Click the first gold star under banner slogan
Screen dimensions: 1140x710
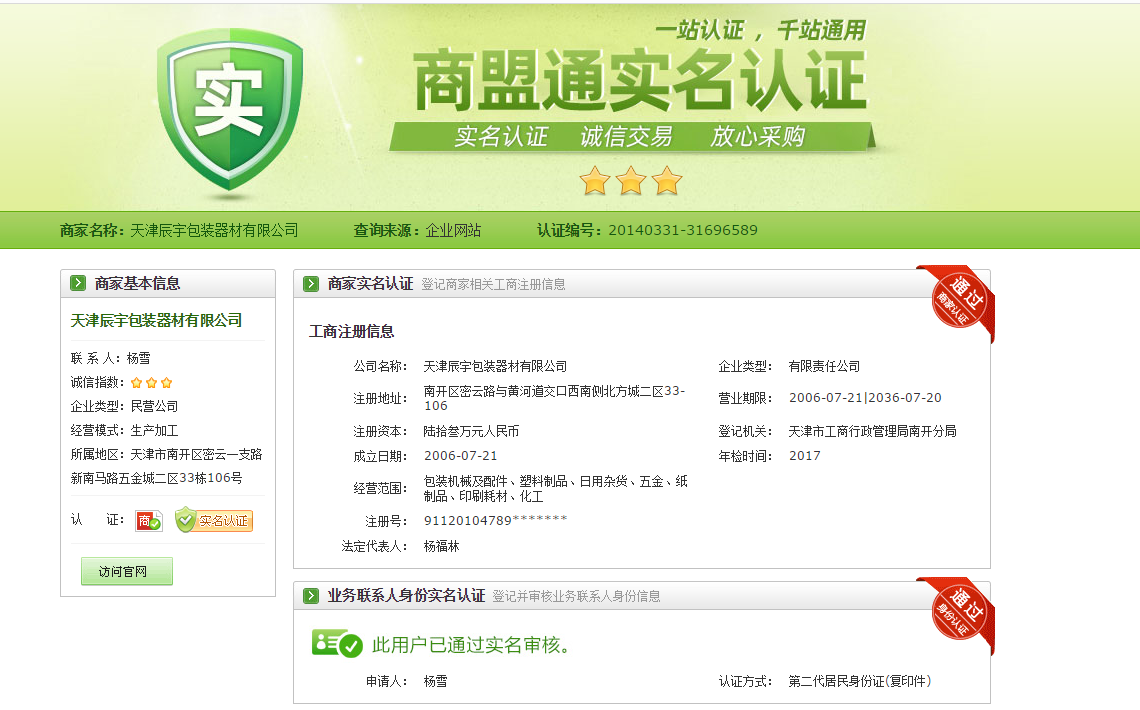pyautogui.click(x=595, y=181)
